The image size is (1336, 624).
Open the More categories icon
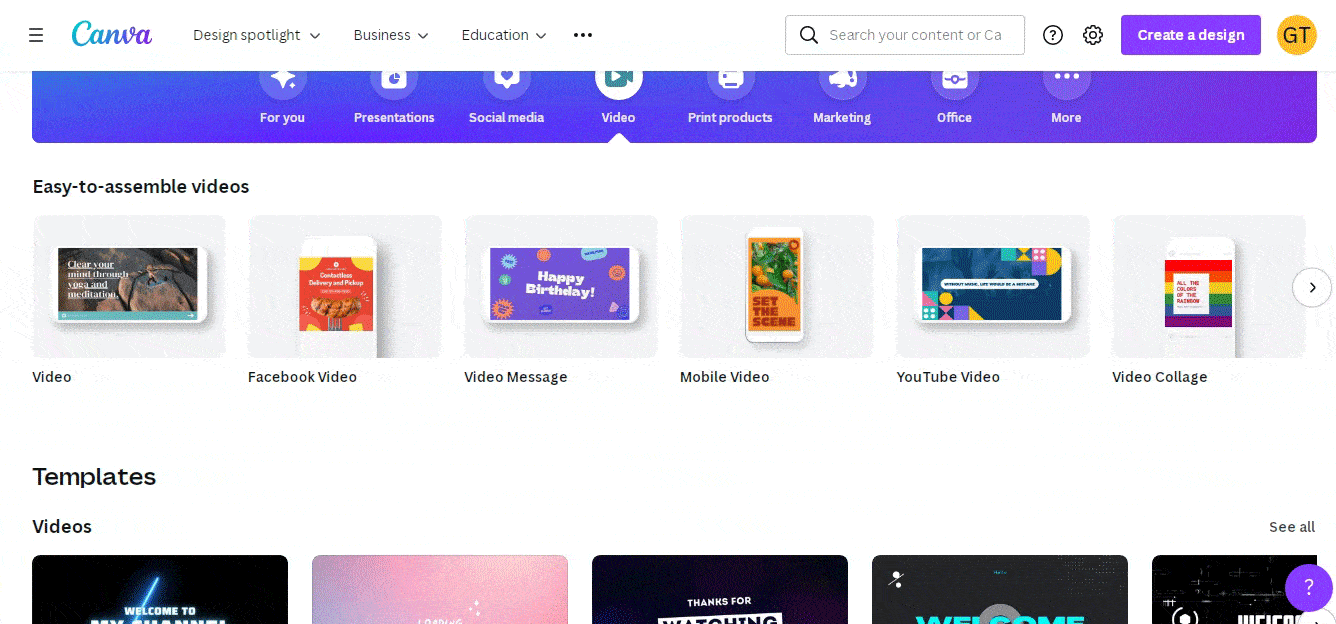[1067, 78]
